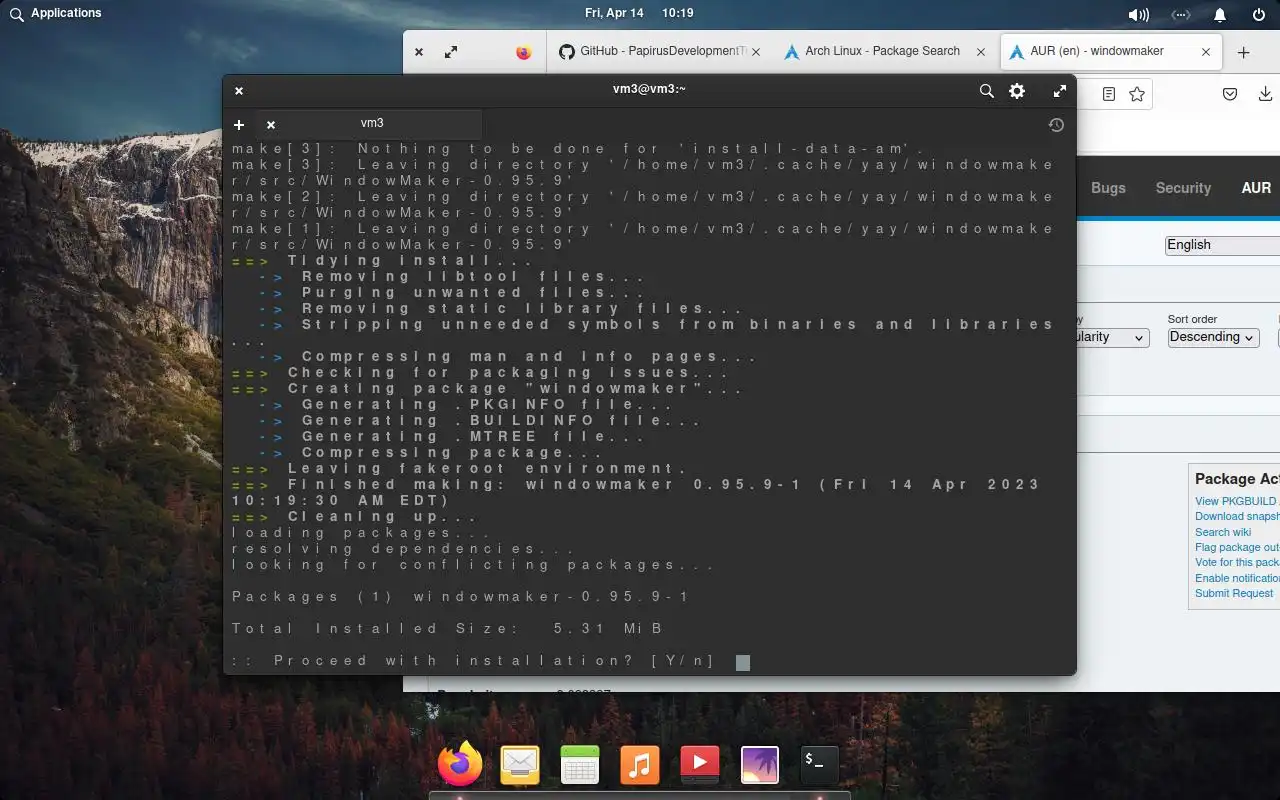Open Bugs in Arch navigation bar

tap(1108, 188)
